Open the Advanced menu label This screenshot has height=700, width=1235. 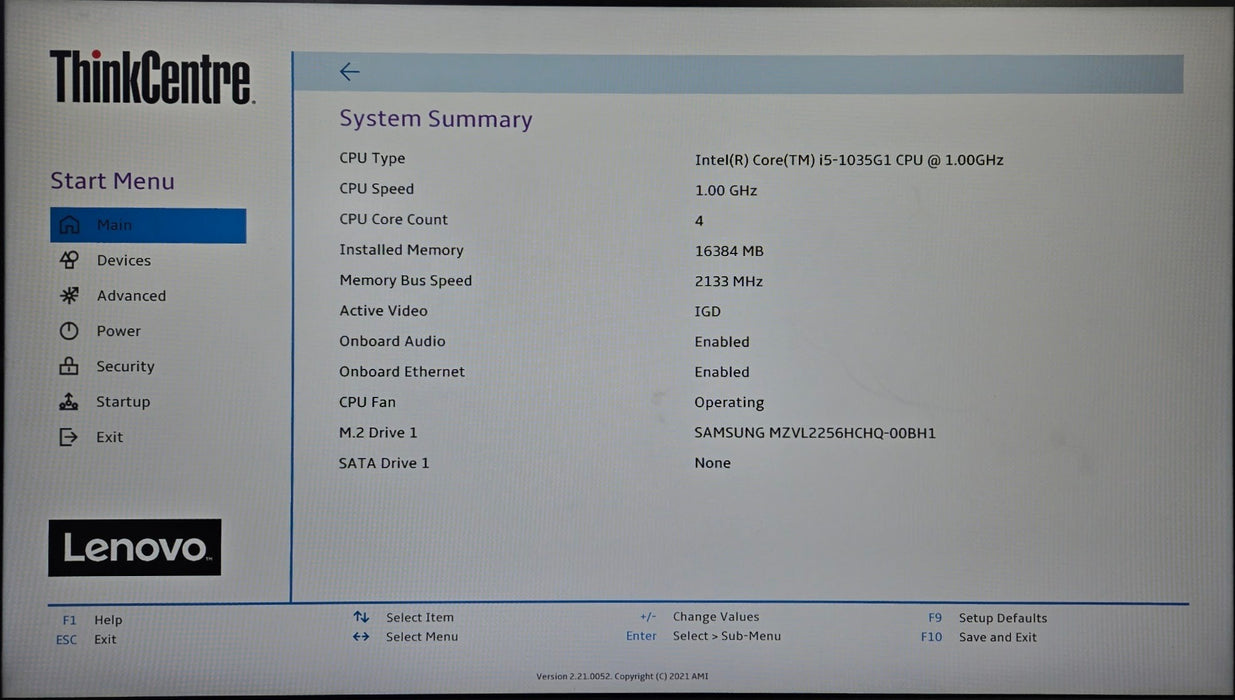point(131,296)
